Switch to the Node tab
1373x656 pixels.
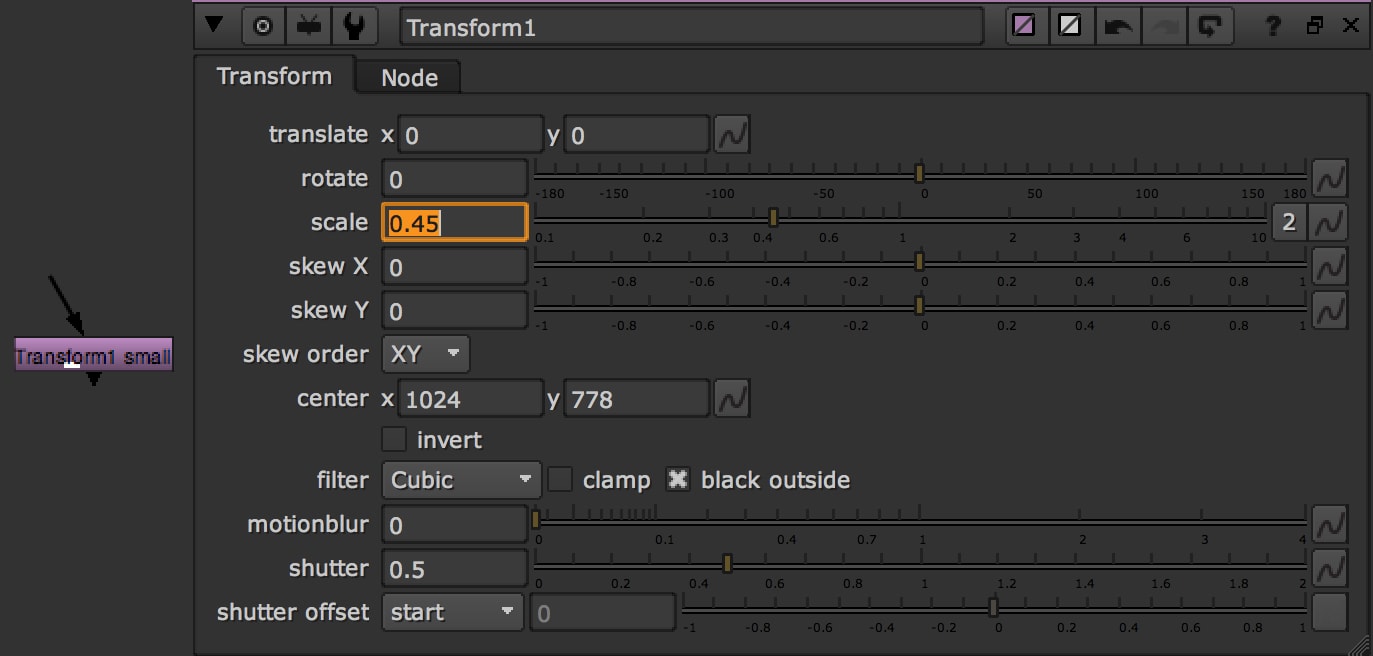point(409,78)
